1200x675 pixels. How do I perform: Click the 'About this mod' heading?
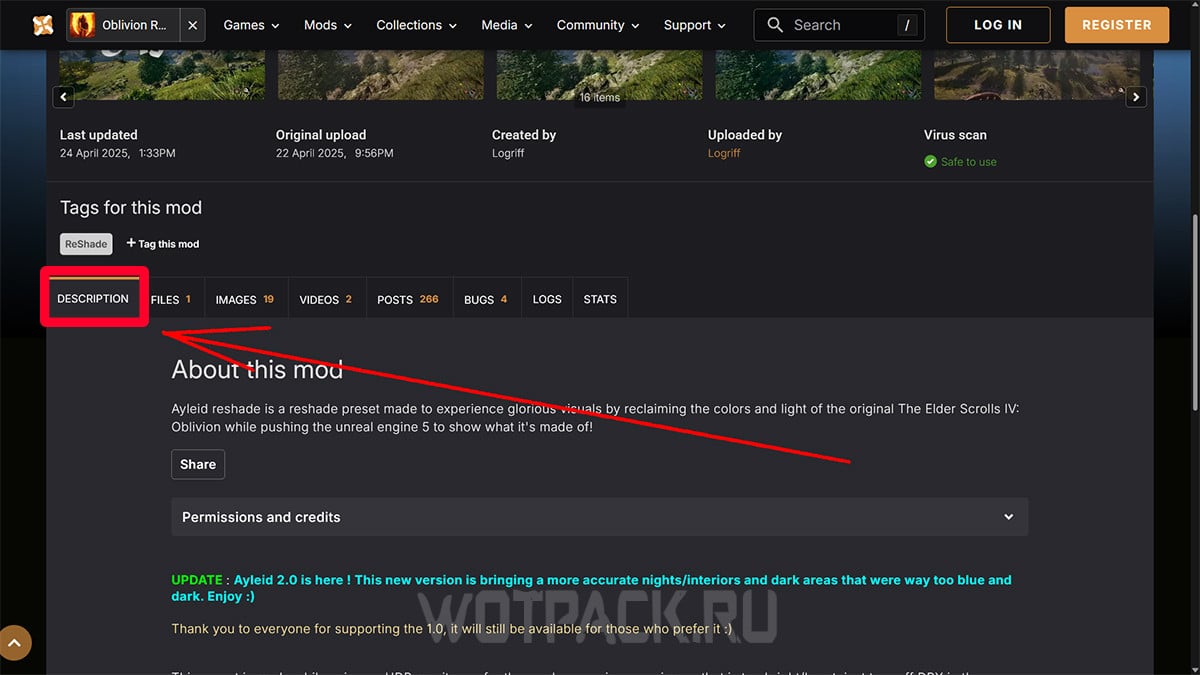(x=257, y=369)
